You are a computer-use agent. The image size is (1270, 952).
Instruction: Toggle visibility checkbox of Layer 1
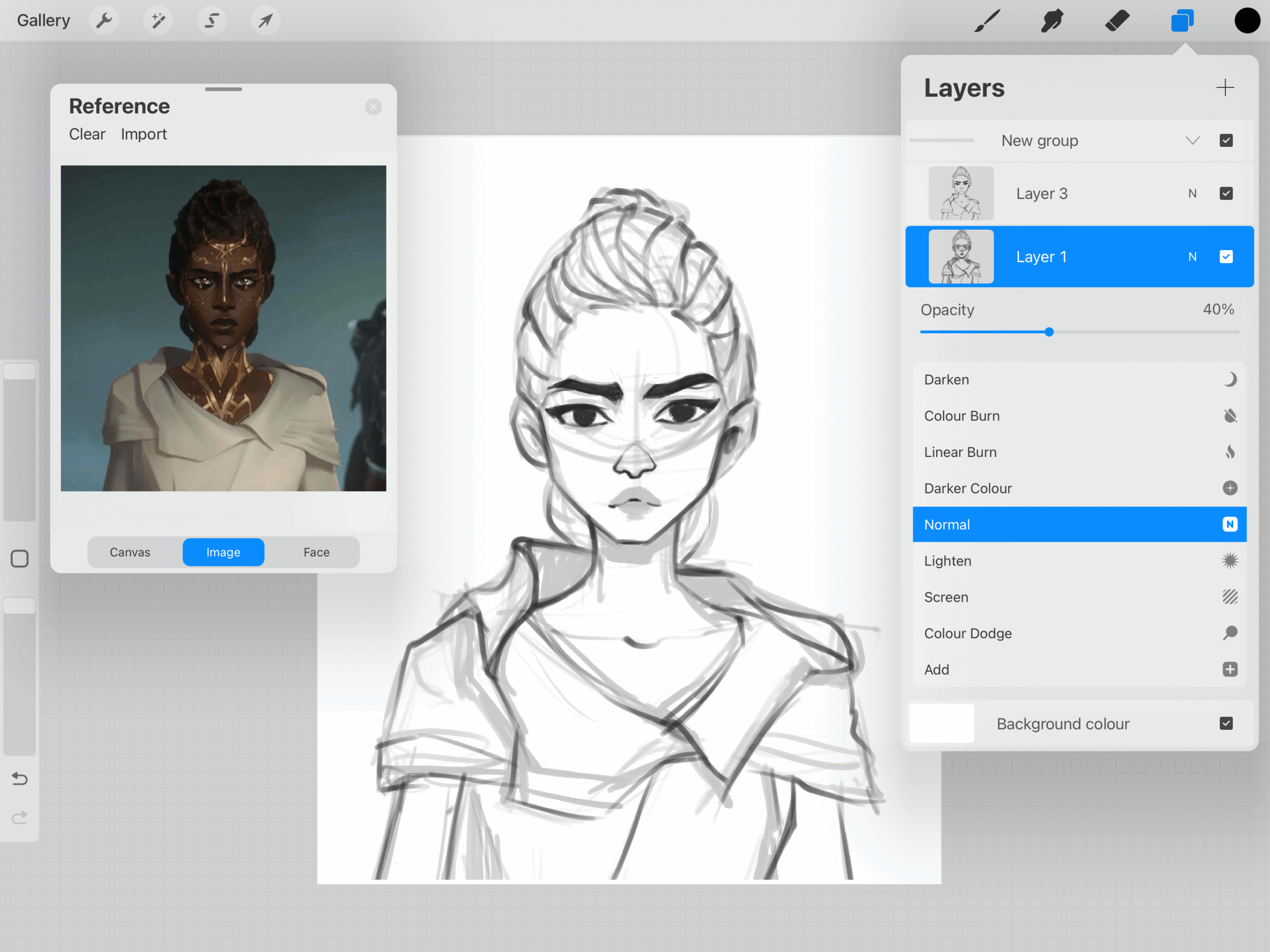click(x=1226, y=256)
